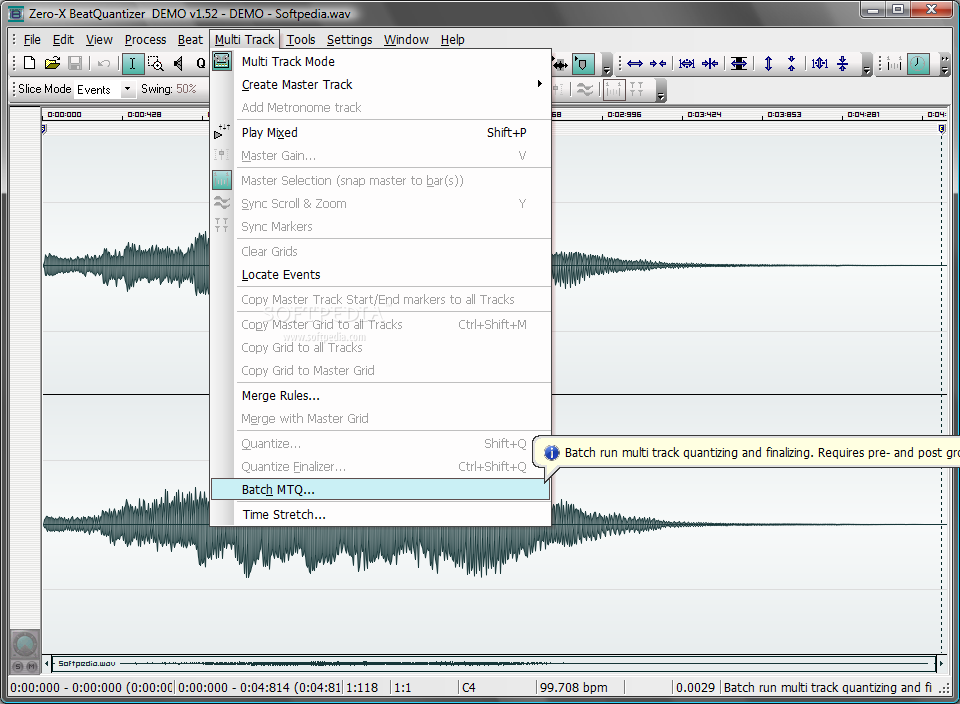Screen dimensions: 960x704
Task: Open the Process menu
Action: click(x=145, y=40)
